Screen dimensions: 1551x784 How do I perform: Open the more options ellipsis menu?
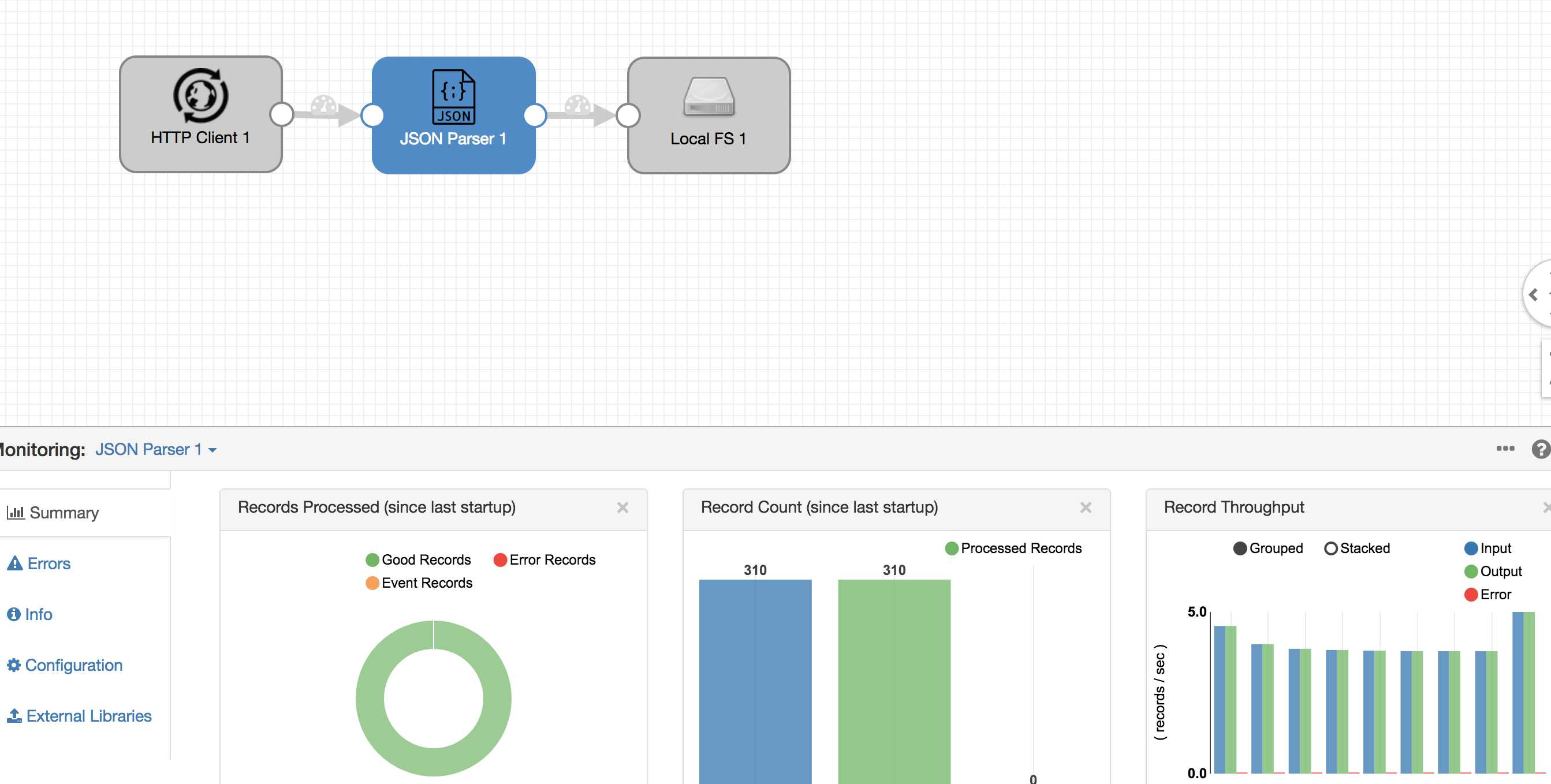pyautogui.click(x=1505, y=448)
